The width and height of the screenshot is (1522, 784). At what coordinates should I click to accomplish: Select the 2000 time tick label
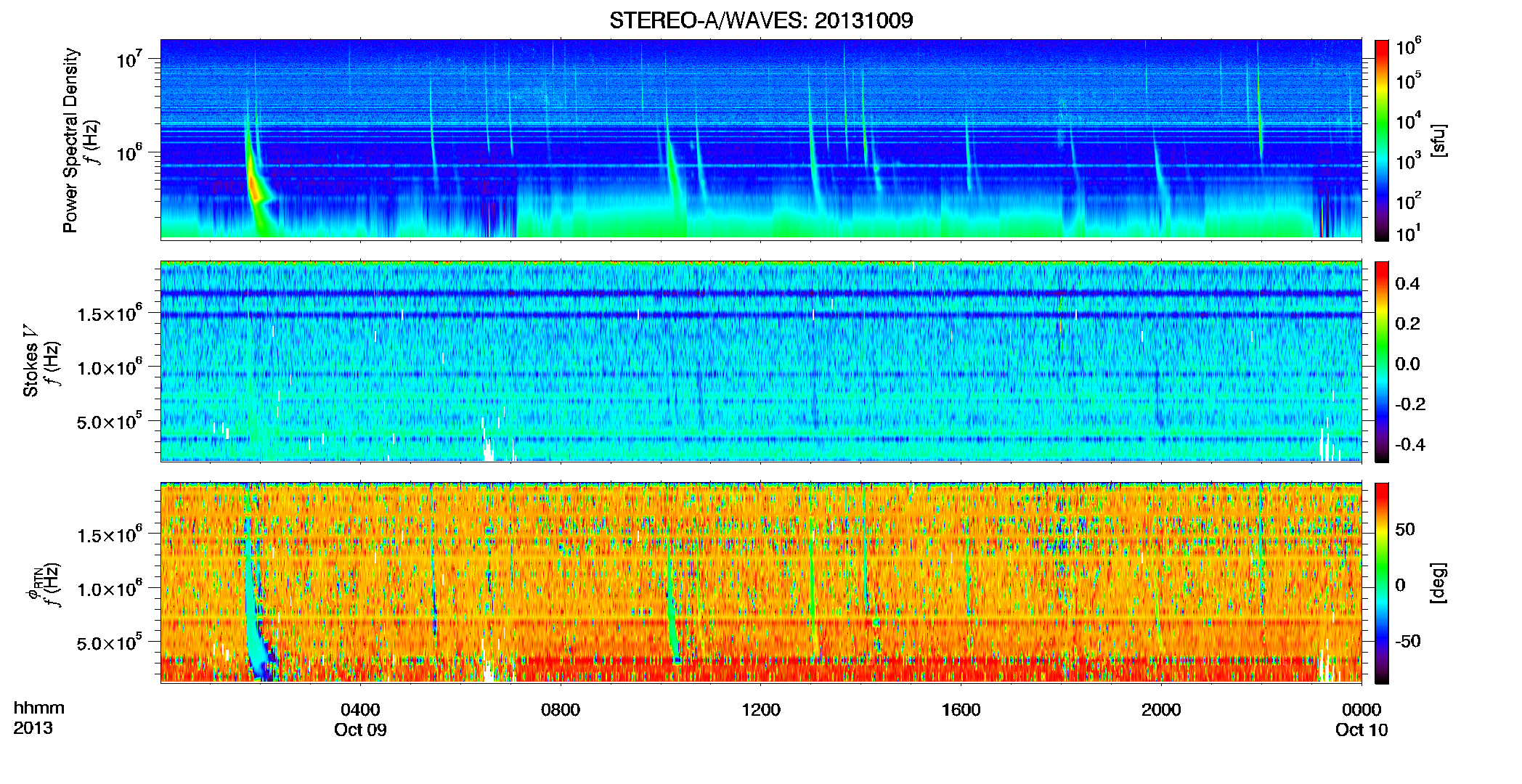1161,710
